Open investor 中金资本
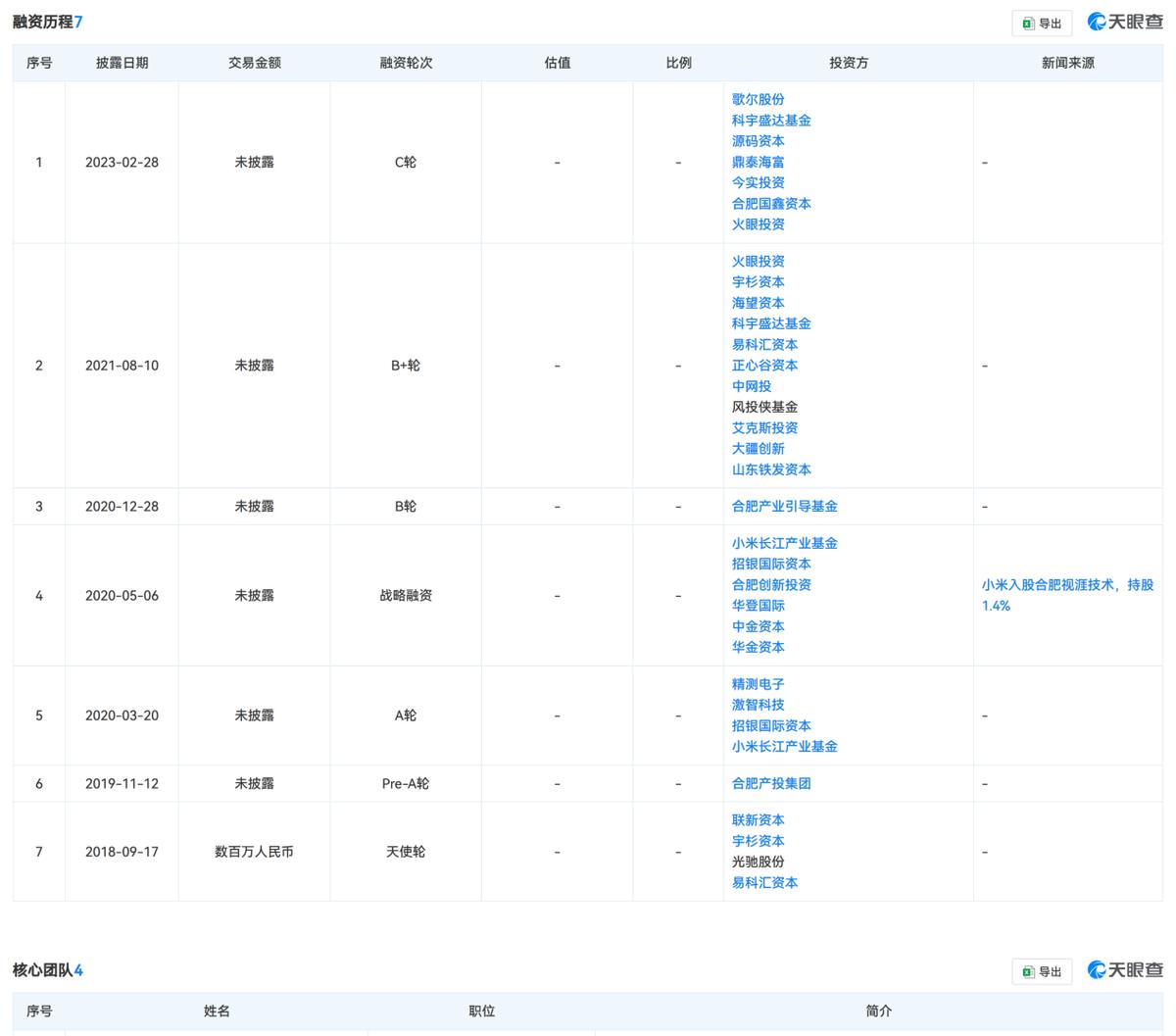The height and width of the screenshot is (1036, 1176). click(758, 626)
